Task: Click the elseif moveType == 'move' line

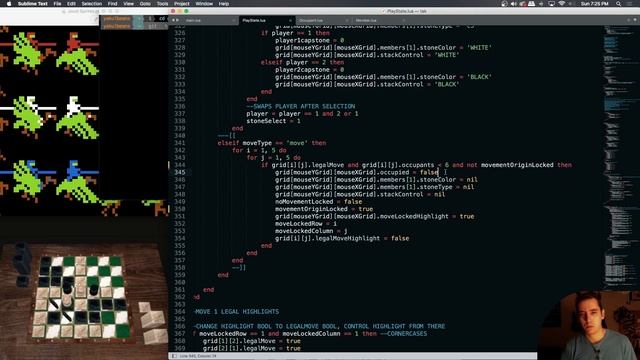Action: (x=272, y=143)
